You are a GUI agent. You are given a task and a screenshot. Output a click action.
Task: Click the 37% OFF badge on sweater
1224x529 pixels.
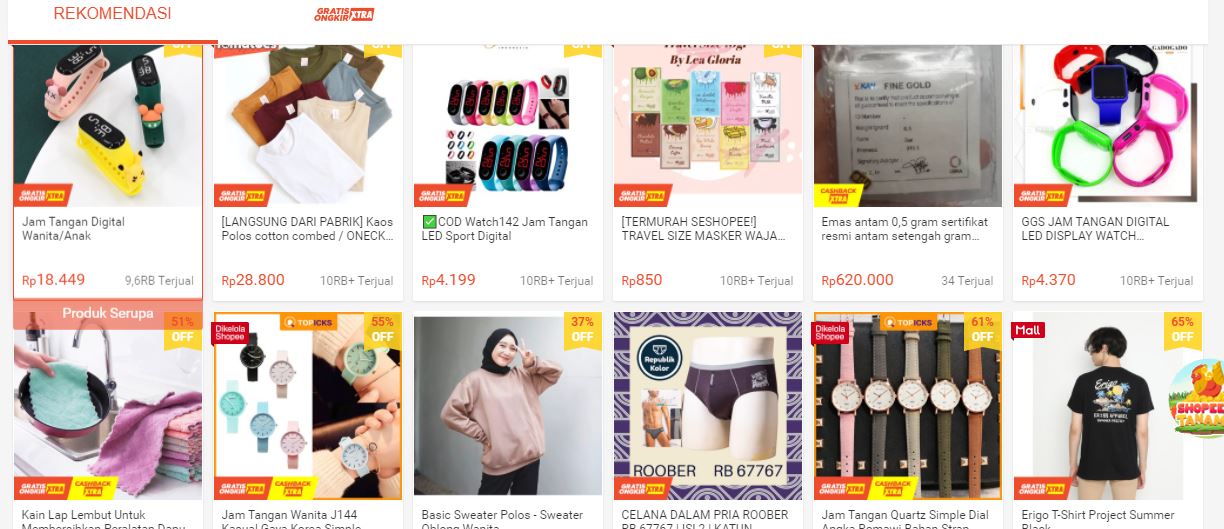pos(582,329)
